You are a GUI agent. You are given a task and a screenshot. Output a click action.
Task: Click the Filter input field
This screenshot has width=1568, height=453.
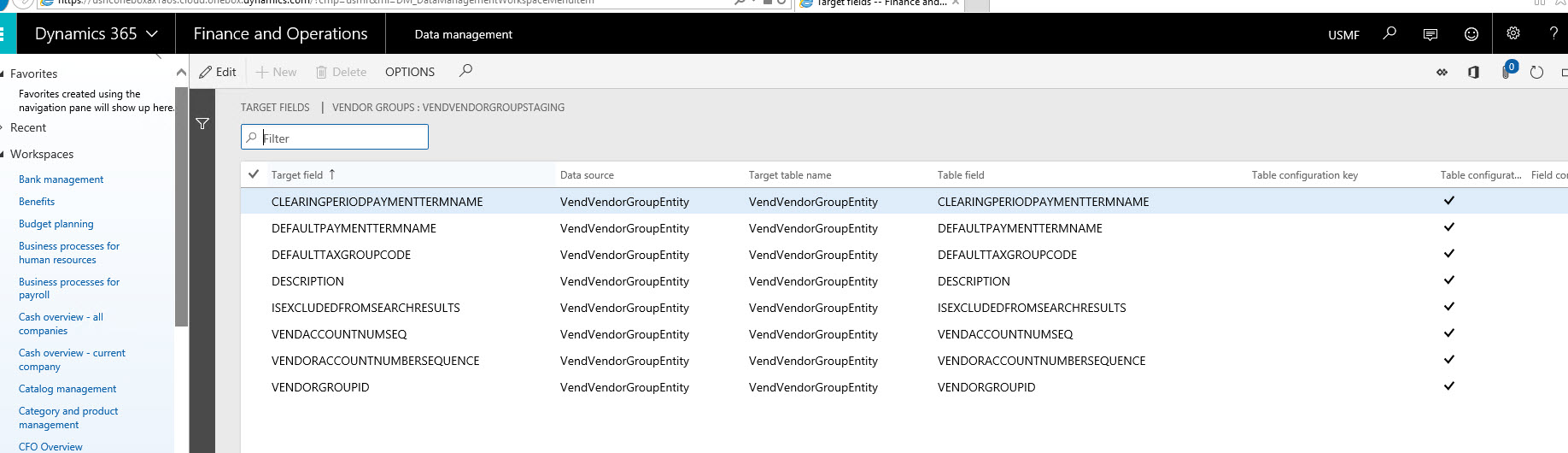tap(335, 137)
